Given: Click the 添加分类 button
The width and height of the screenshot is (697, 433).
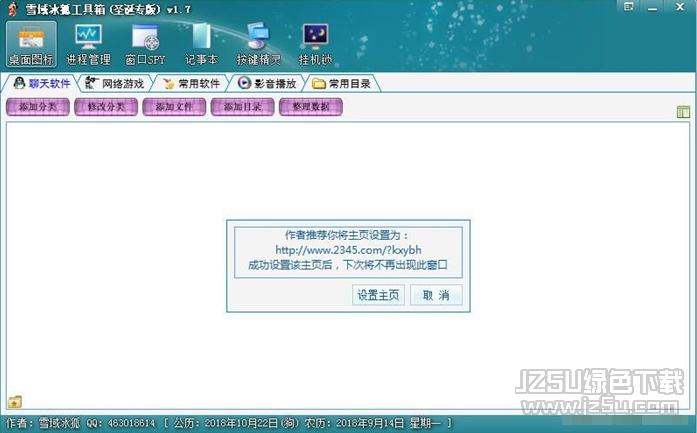Looking at the screenshot, I should (x=38, y=107).
